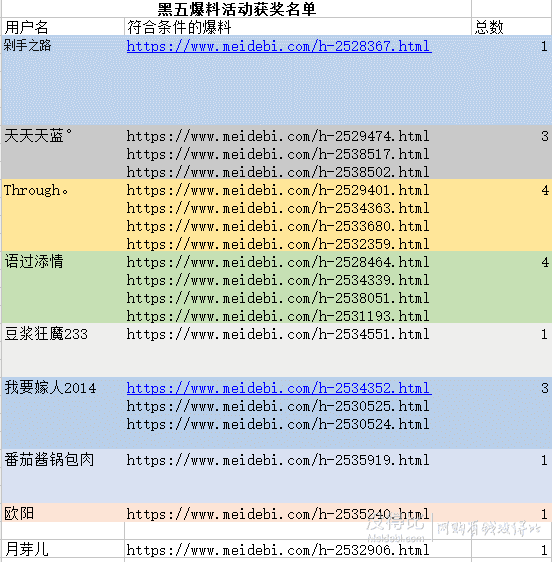Select the username cell 月芽儿
The height and width of the screenshot is (562, 552).
pos(63,549)
